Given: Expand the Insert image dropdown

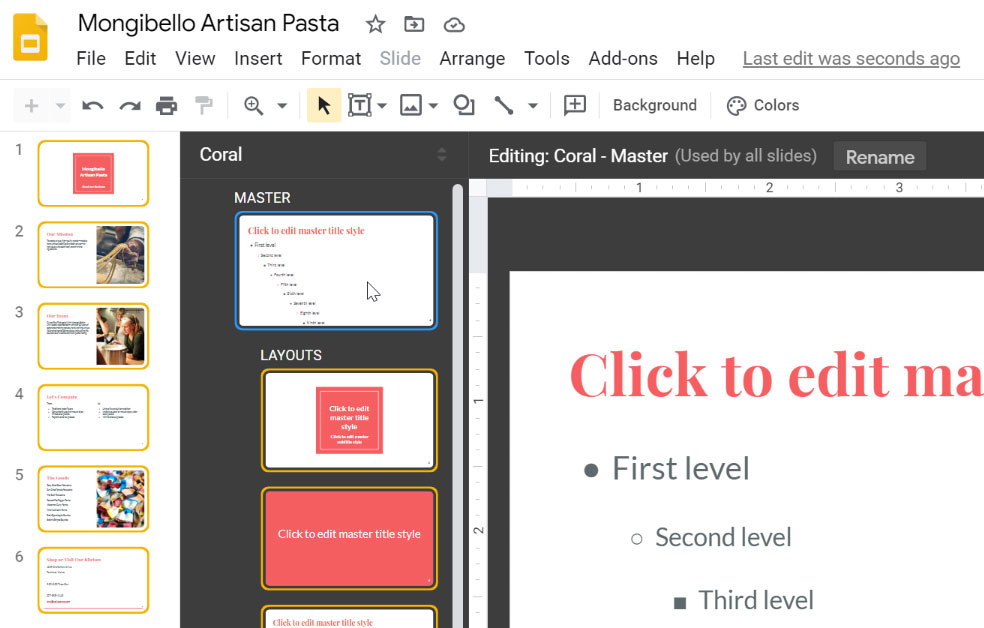Looking at the screenshot, I should pos(433,106).
